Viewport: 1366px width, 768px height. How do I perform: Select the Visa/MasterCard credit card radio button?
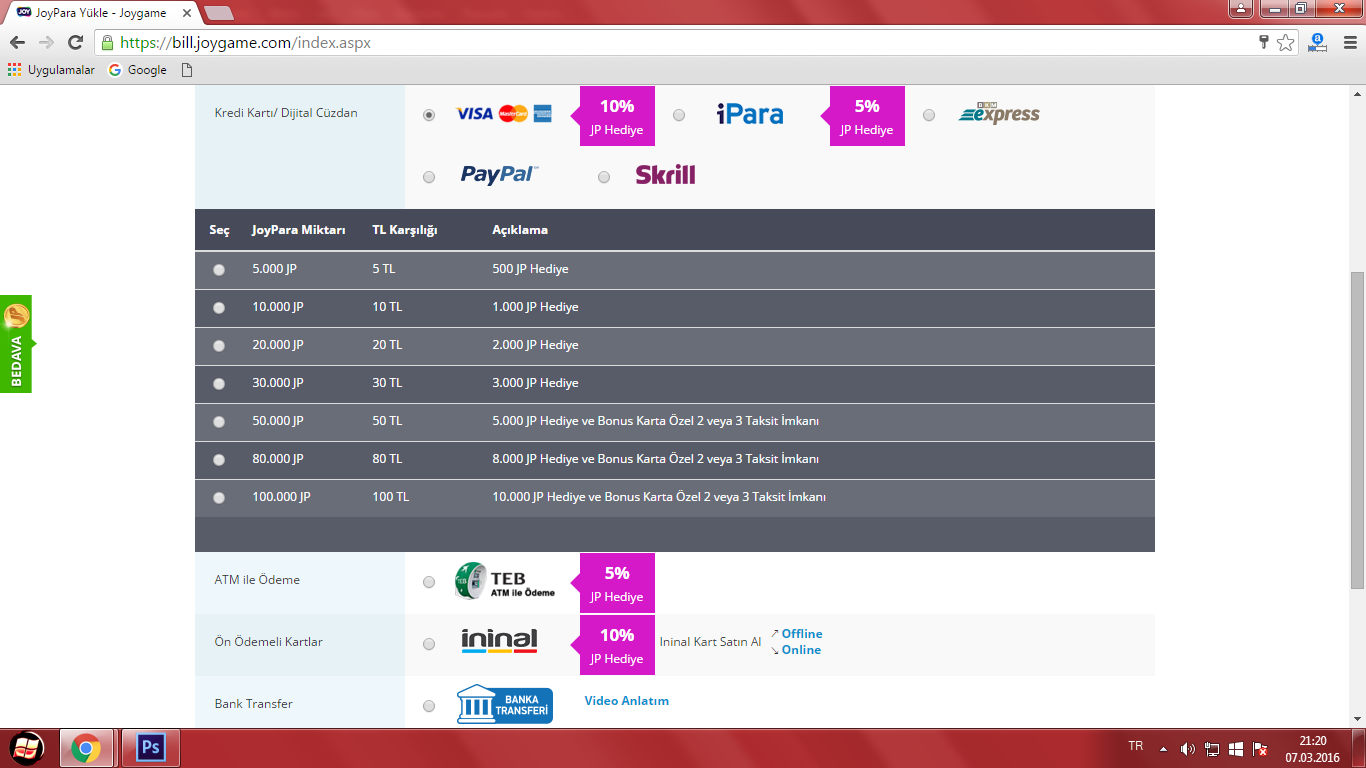pyautogui.click(x=429, y=115)
